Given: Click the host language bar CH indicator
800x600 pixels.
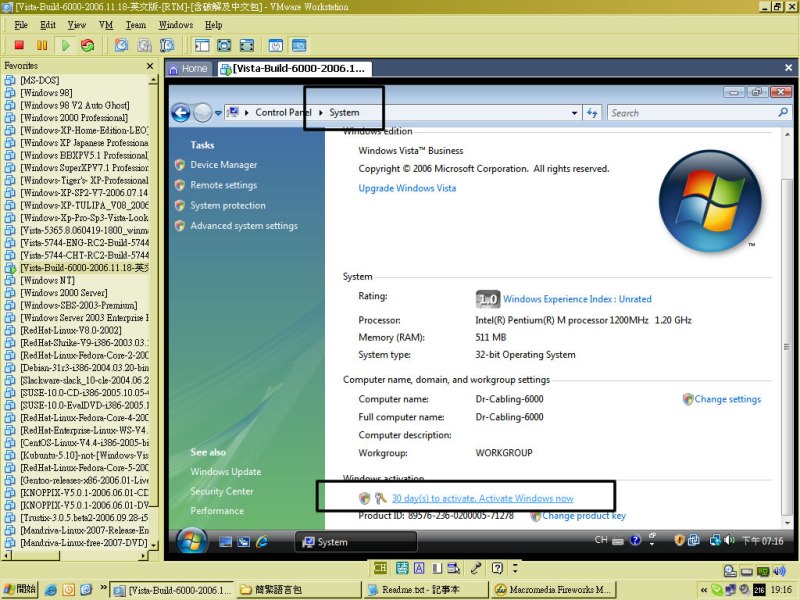Looking at the screenshot, I should point(380,568).
